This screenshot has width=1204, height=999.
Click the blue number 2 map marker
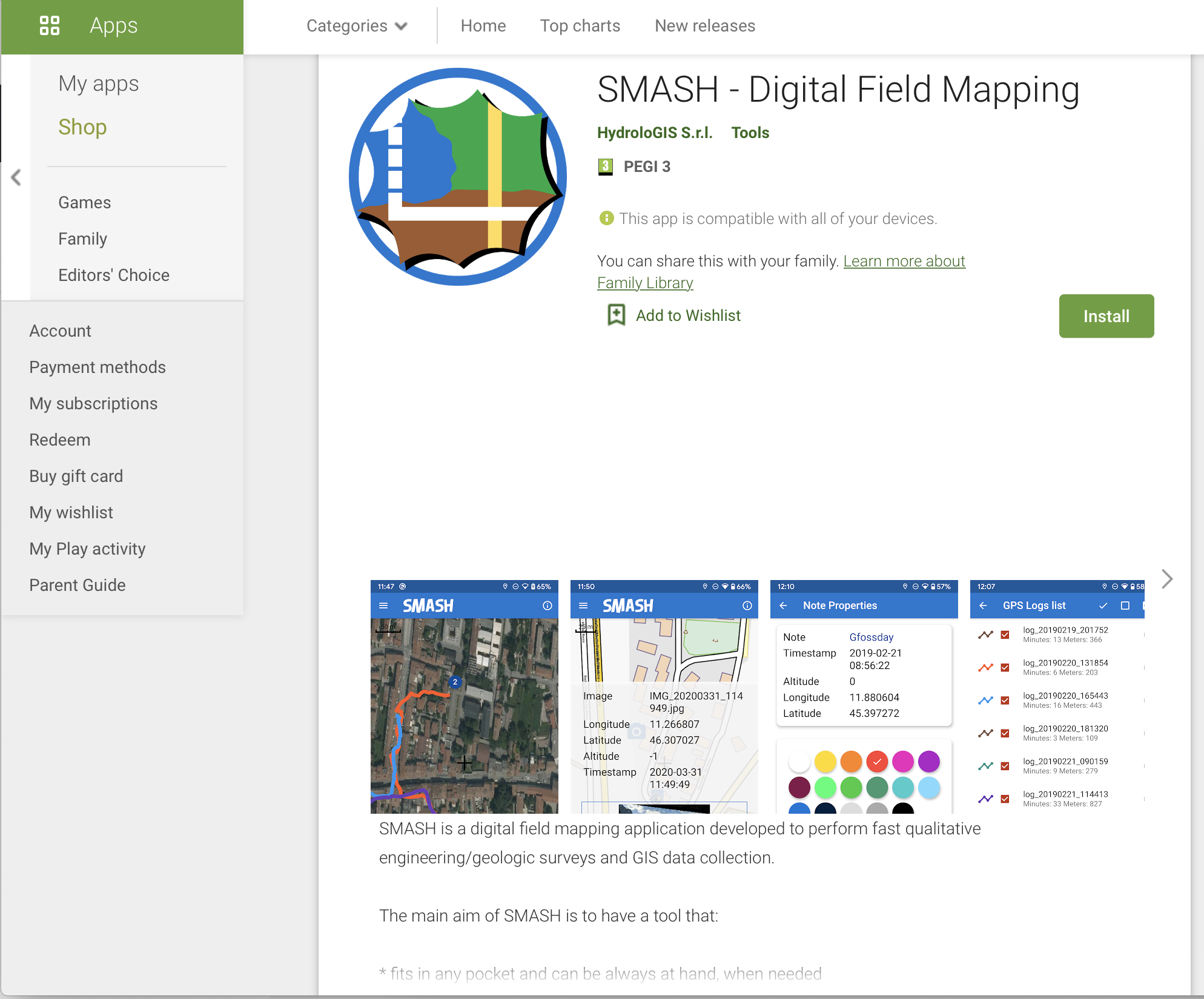pyautogui.click(x=455, y=682)
